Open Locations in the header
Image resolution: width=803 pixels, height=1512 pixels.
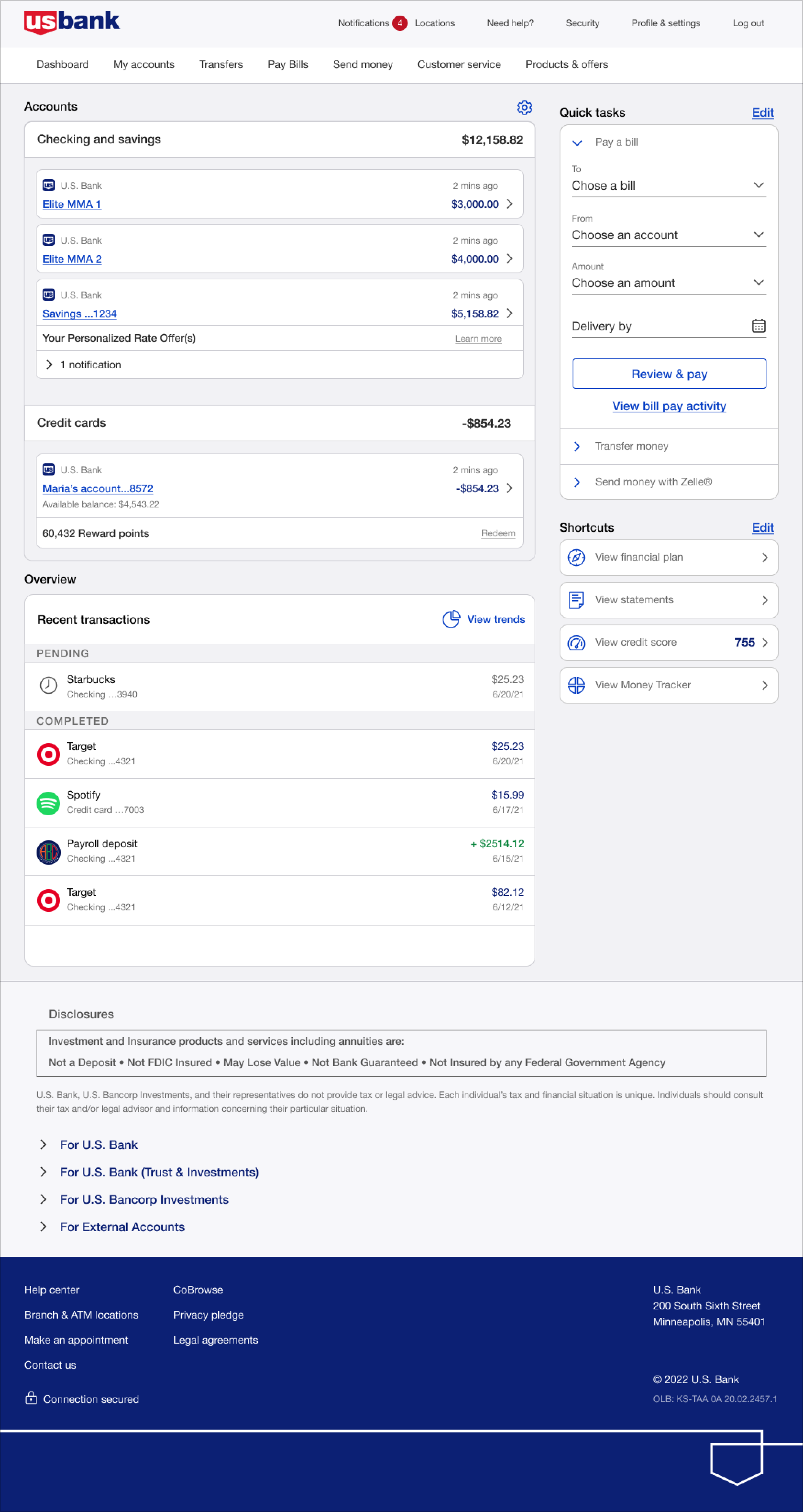pyautogui.click(x=434, y=23)
